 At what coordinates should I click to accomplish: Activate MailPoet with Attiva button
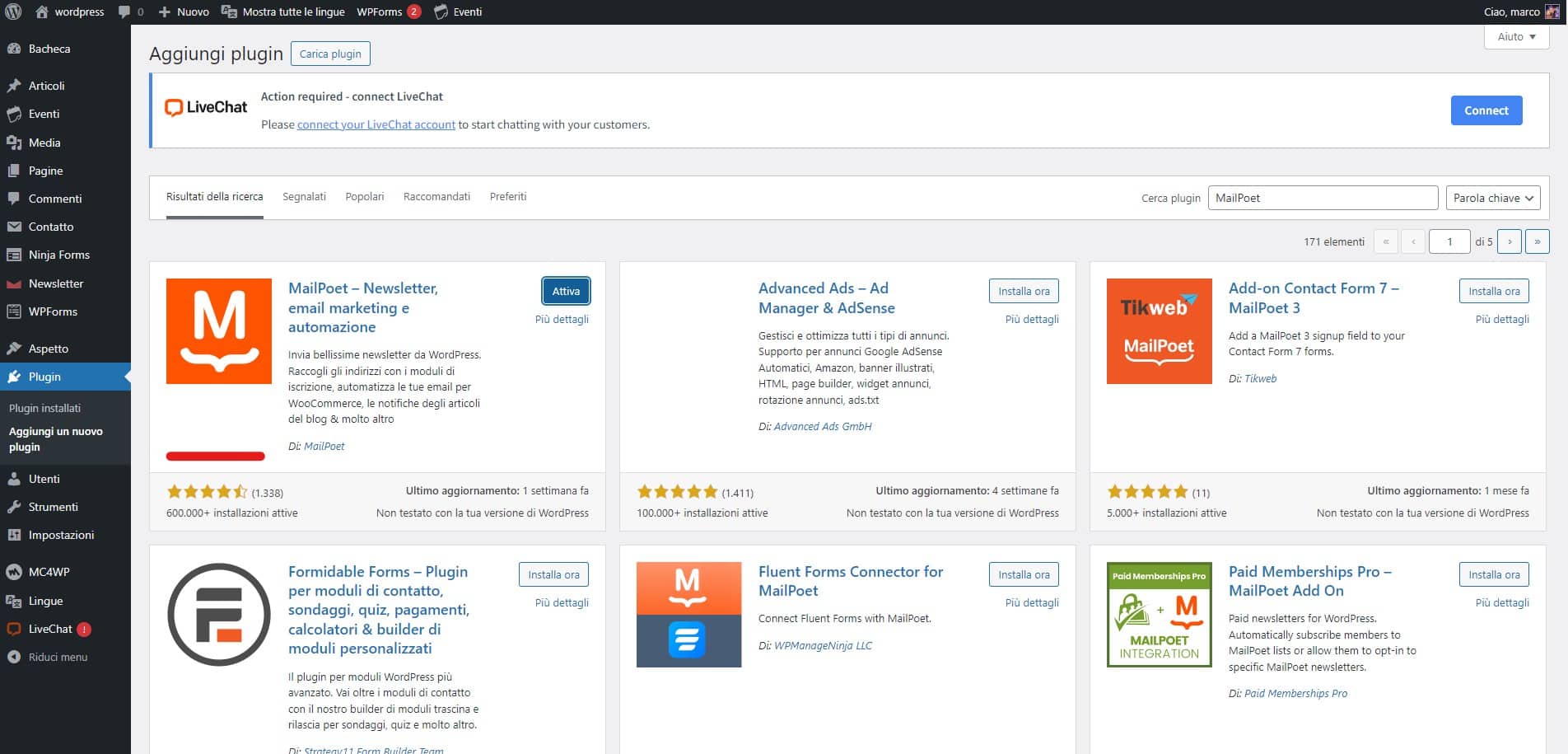coord(566,291)
